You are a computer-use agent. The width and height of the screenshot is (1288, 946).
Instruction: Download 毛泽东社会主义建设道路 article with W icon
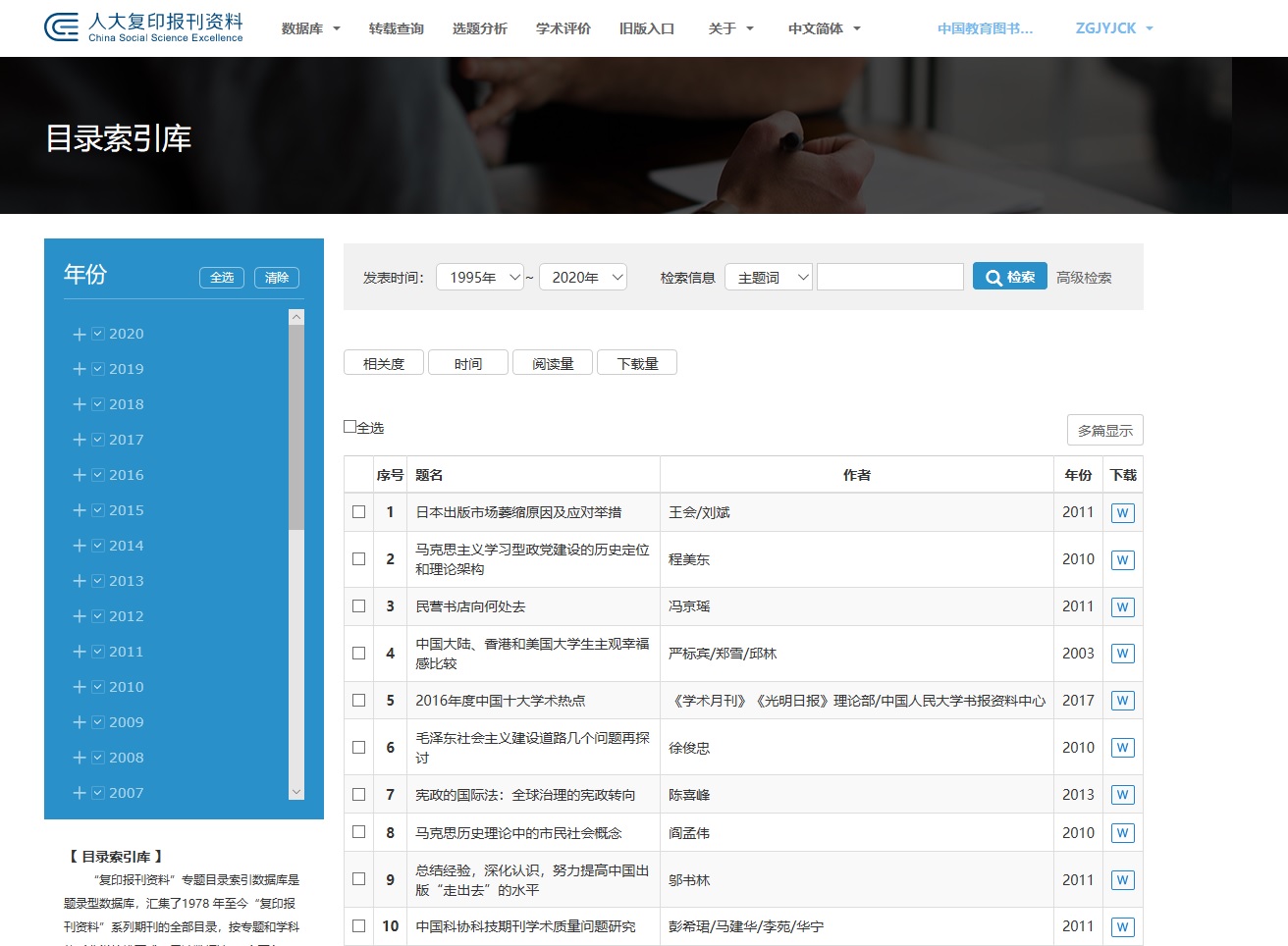(1122, 747)
